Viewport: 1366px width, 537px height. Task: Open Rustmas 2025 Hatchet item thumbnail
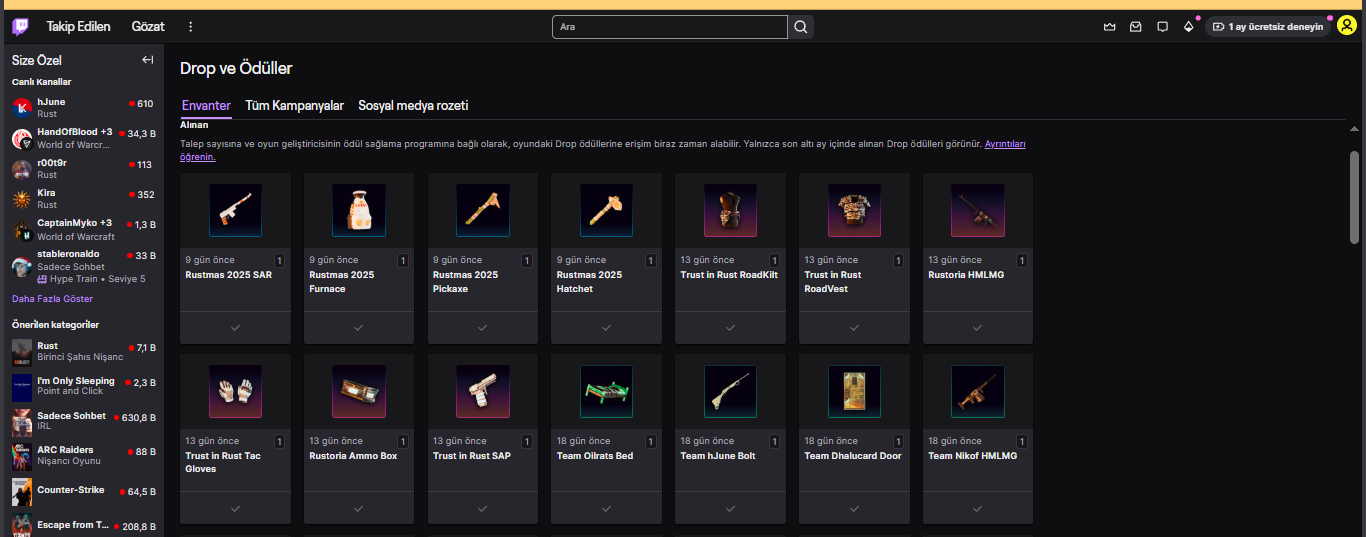click(606, 210)
